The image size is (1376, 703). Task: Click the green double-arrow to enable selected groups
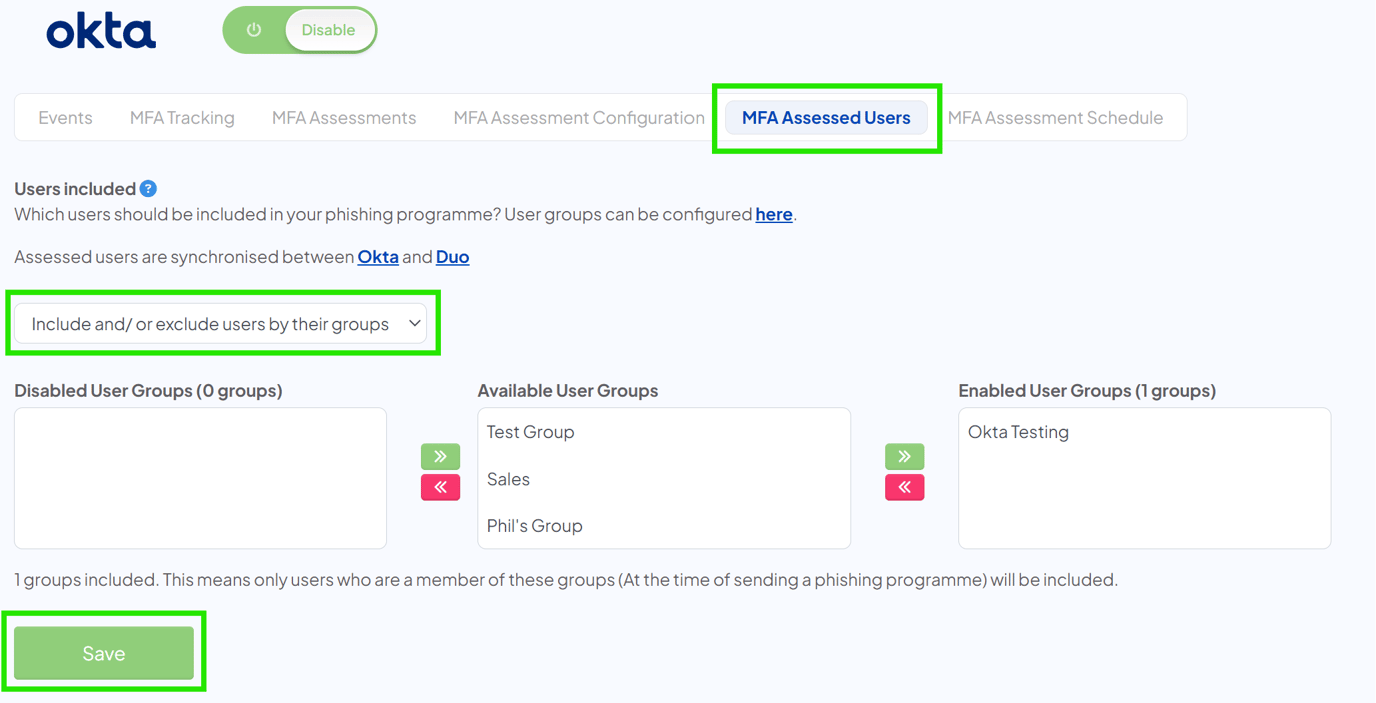tap(904, 456)
